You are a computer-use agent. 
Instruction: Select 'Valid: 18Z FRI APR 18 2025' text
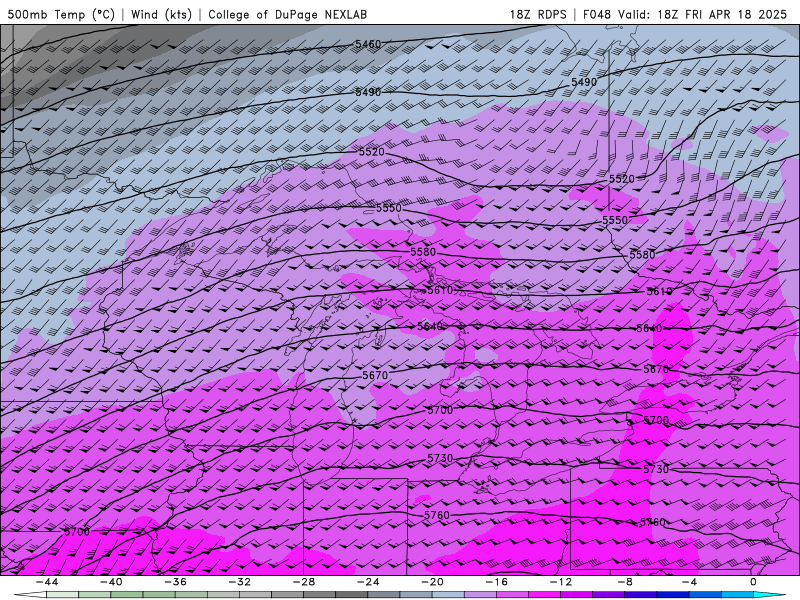703,14
